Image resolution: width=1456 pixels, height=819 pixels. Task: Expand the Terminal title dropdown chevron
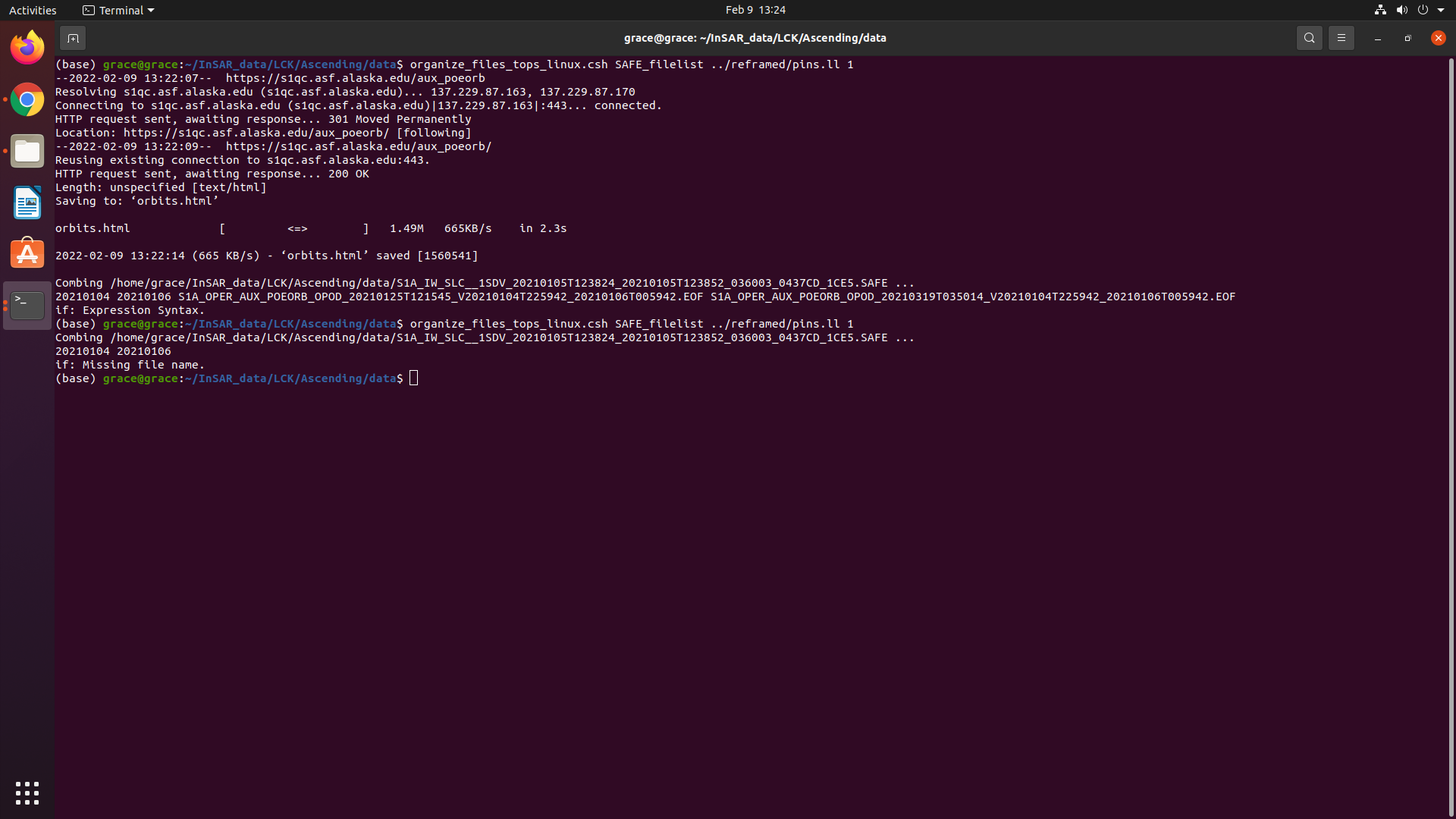pyautogui.click(x=151, y=10)
